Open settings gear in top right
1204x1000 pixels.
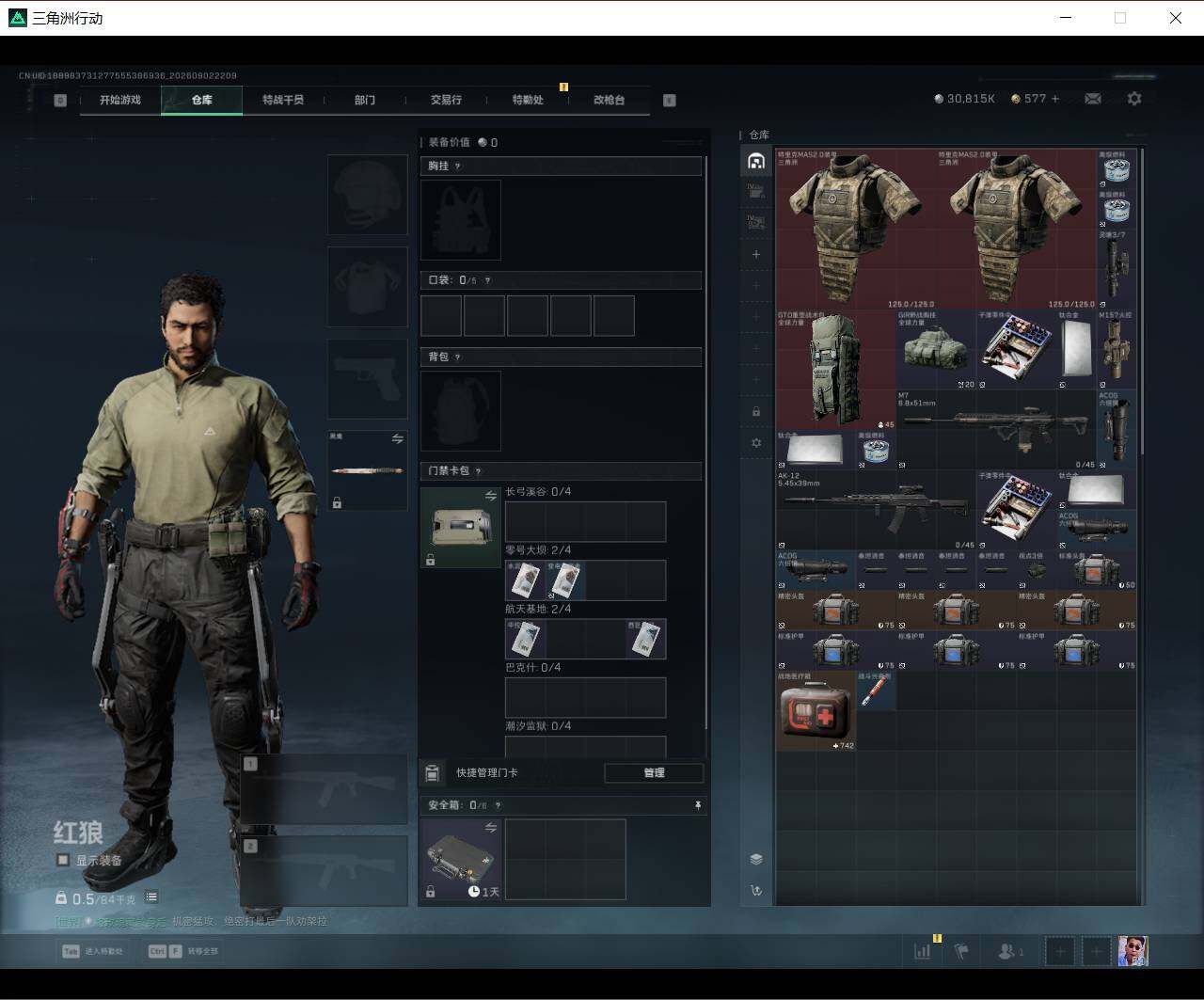[x=1134, y=99]
